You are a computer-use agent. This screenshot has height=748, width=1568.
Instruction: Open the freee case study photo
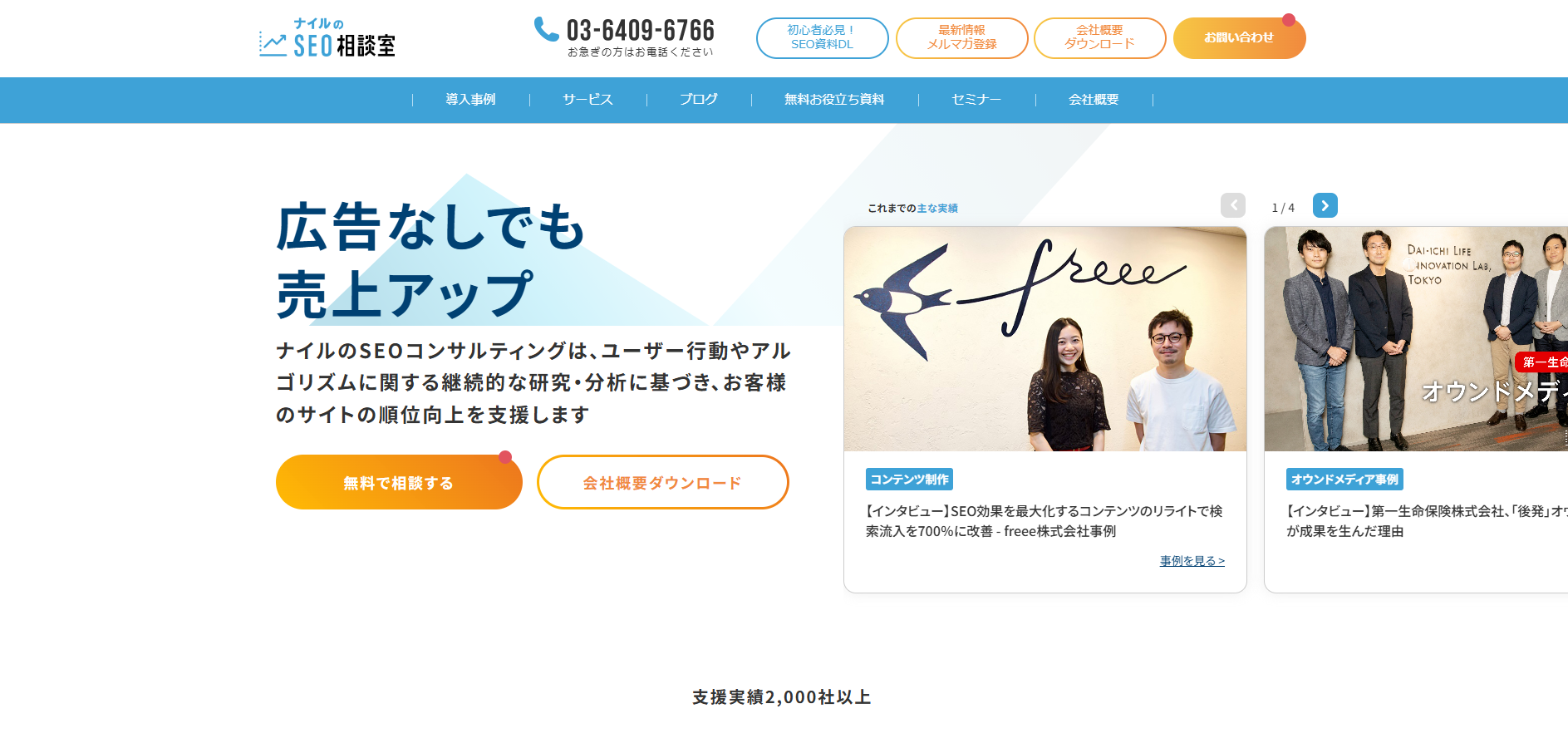[x=1045, y=339]
